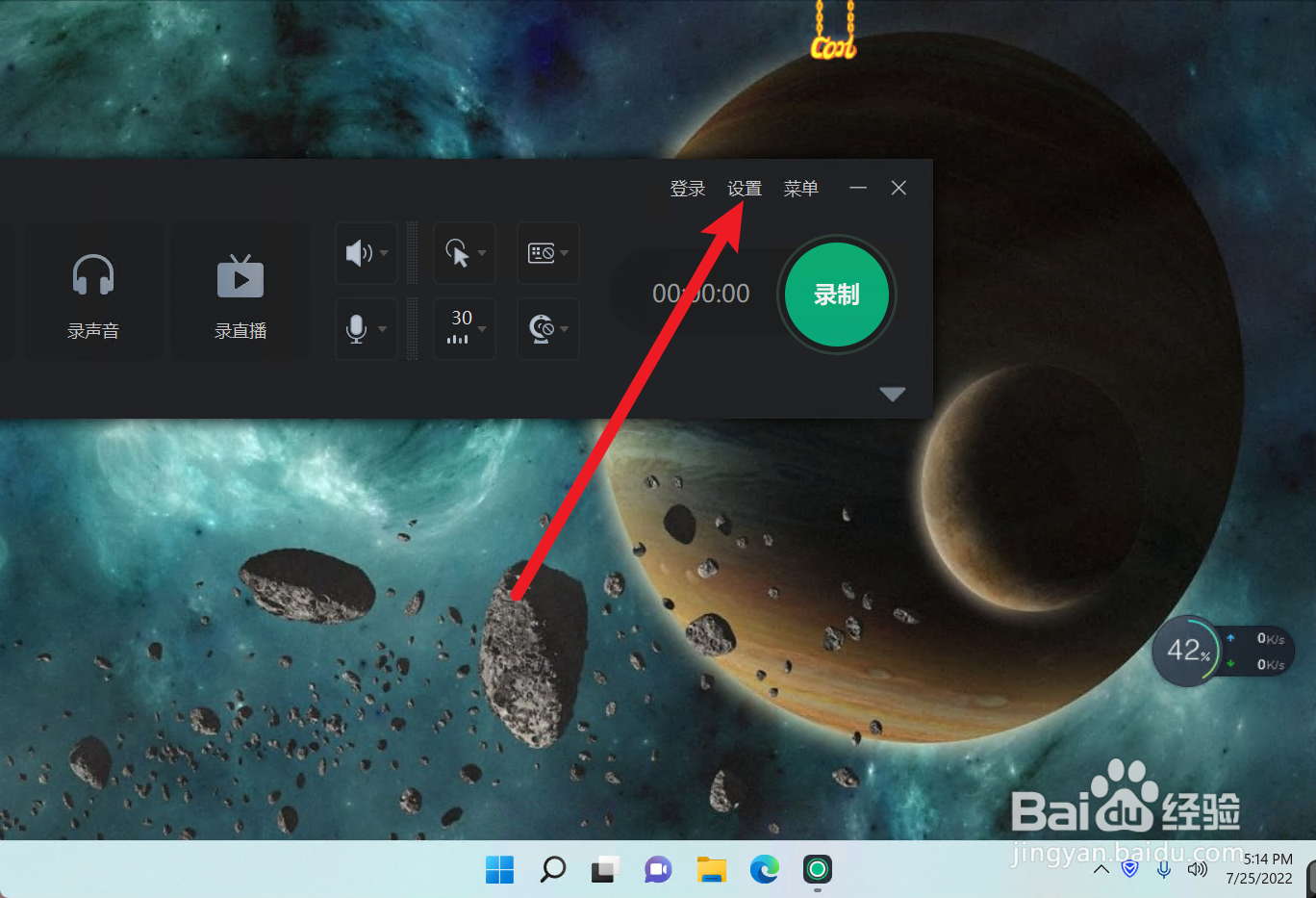Click the network speed 0K/s indicator

pyautogui.click(x=1258, y=652)
